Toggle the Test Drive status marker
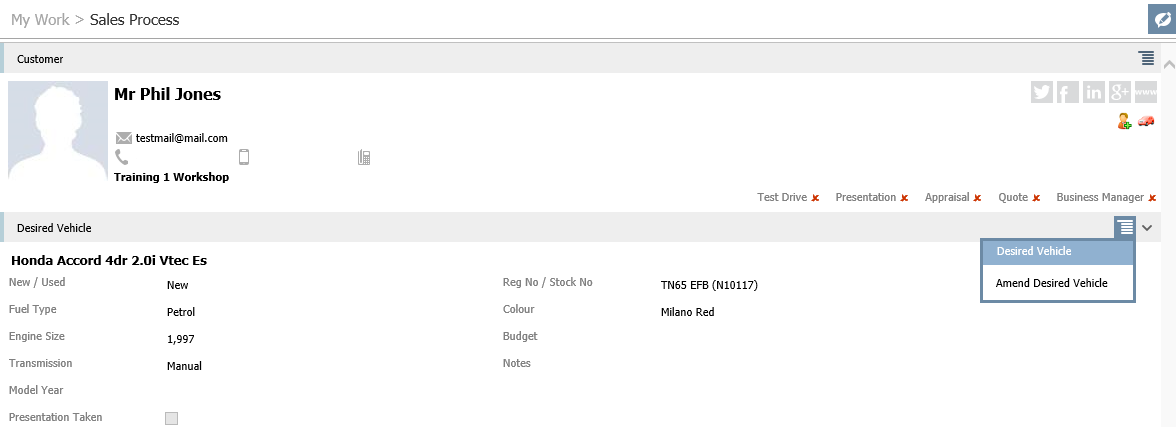Viewport: 1176px width, 427px height. tap(815, 198)
